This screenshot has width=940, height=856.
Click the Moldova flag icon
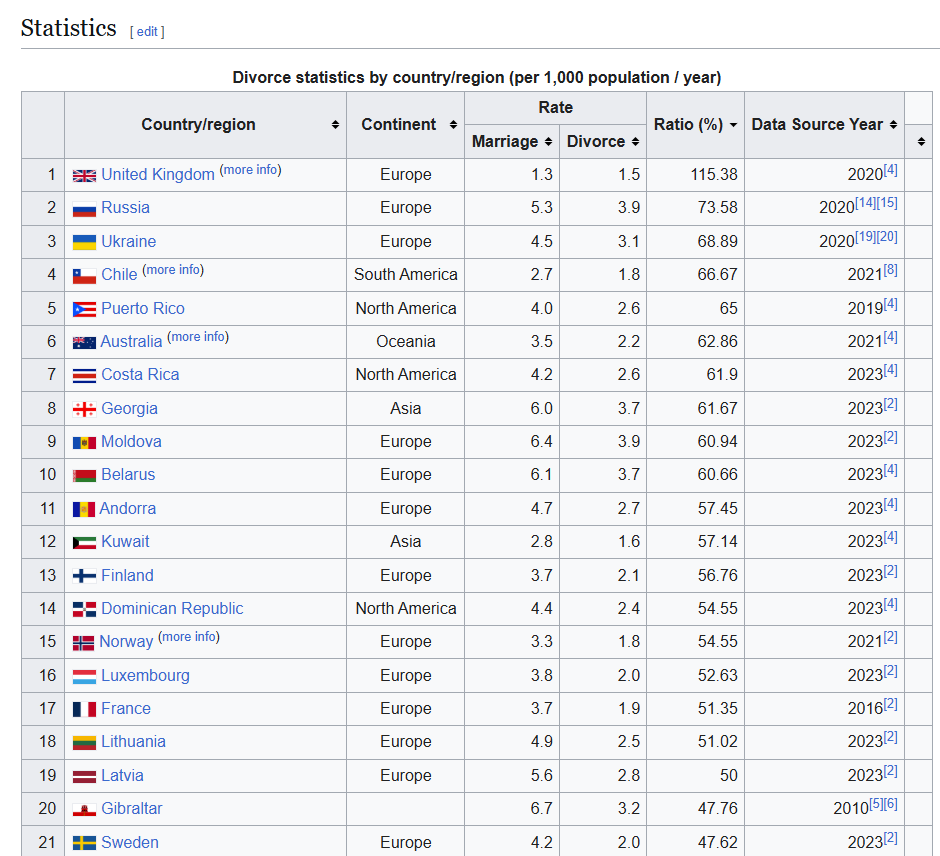pos(84,443)
